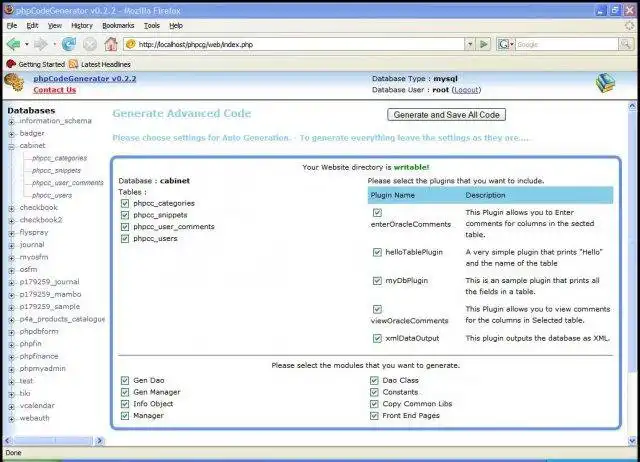The height and width of the screenshot is (462, 640).
Task: Click the browser Forward arrow icon
Action: click(40, 44)
